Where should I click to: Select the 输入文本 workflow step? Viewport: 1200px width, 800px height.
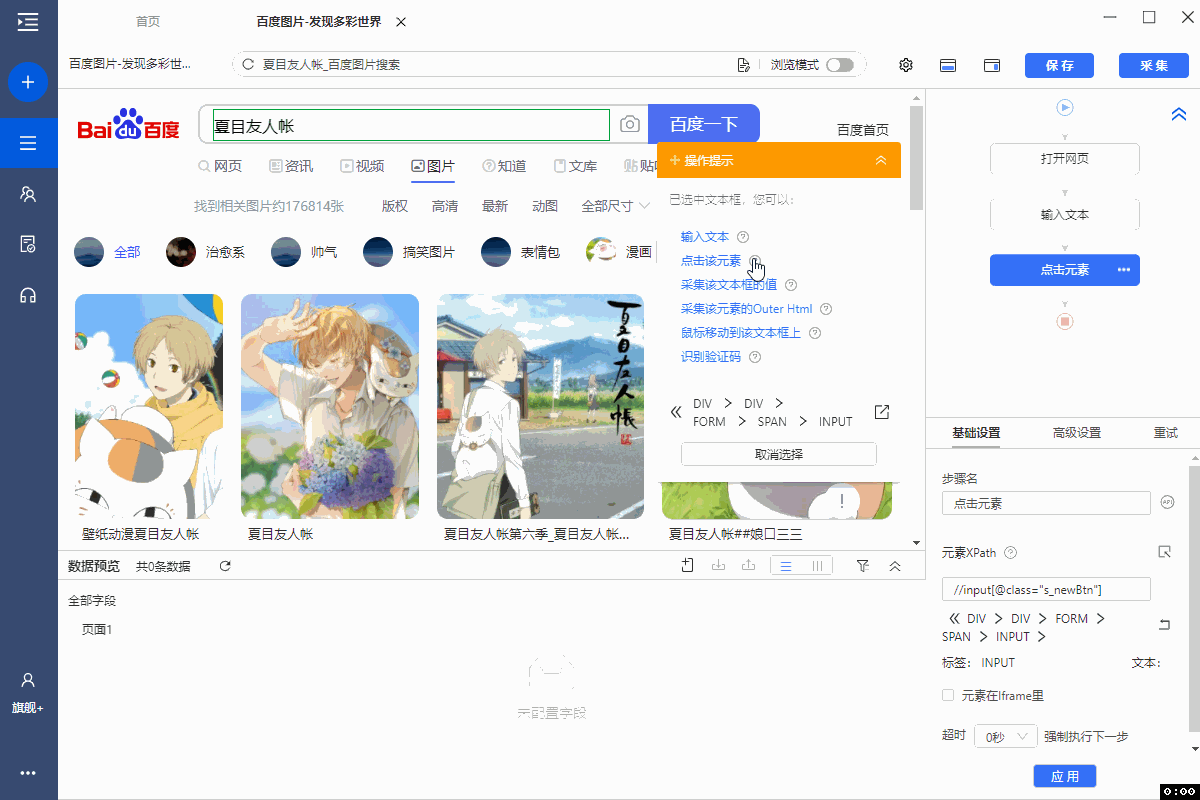tap(1065, 214)
